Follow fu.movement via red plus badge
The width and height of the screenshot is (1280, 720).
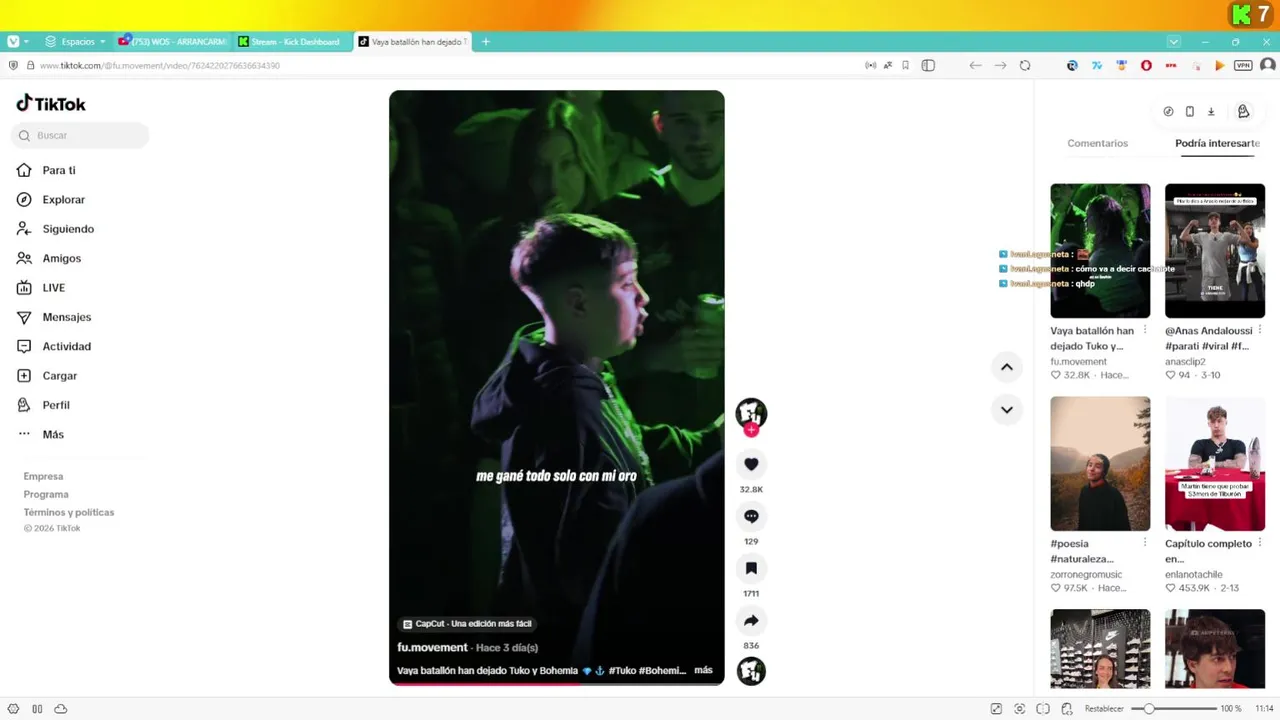click(751, 430)
